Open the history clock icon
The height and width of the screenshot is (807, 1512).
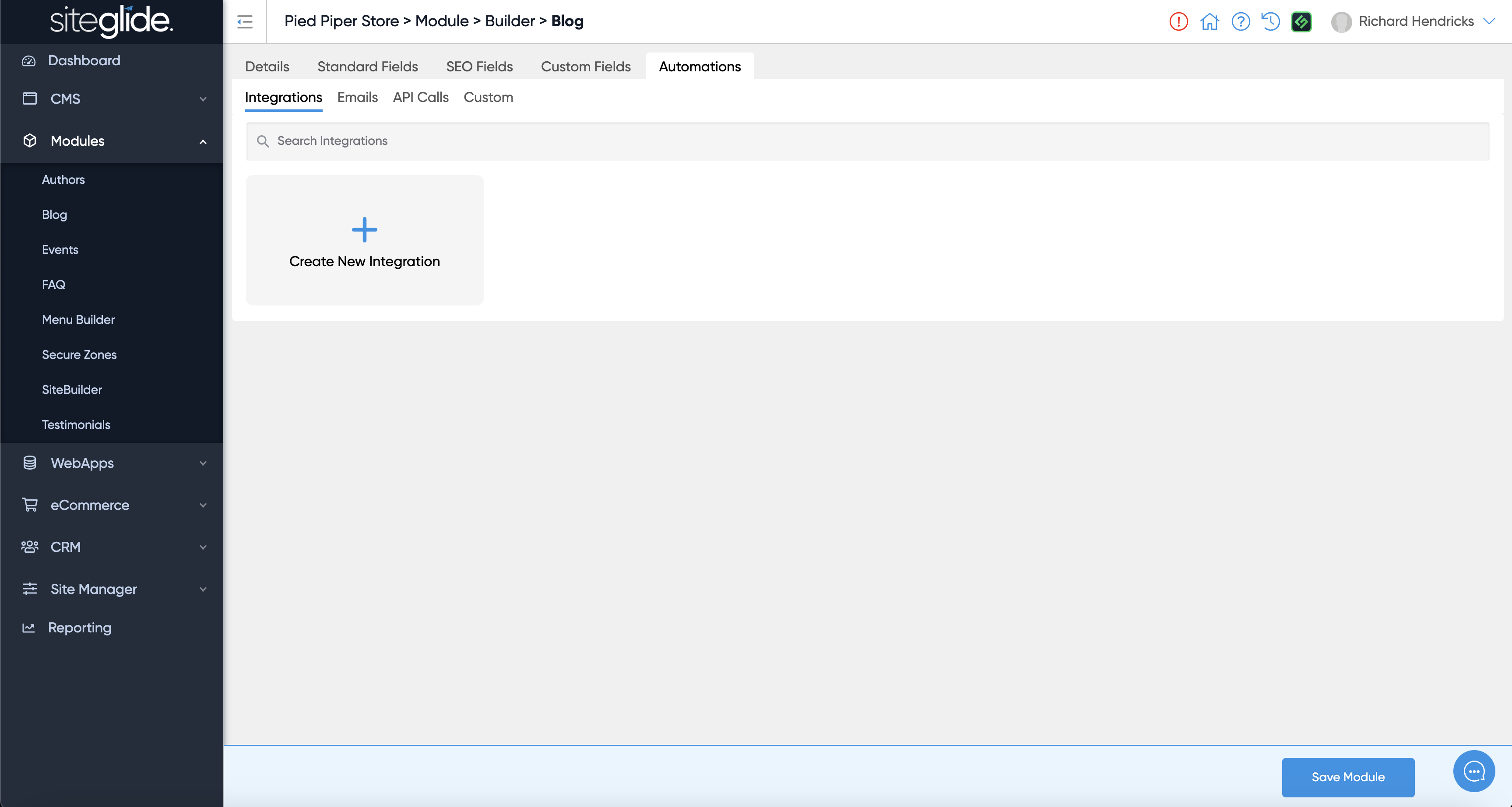point(1271,22)
